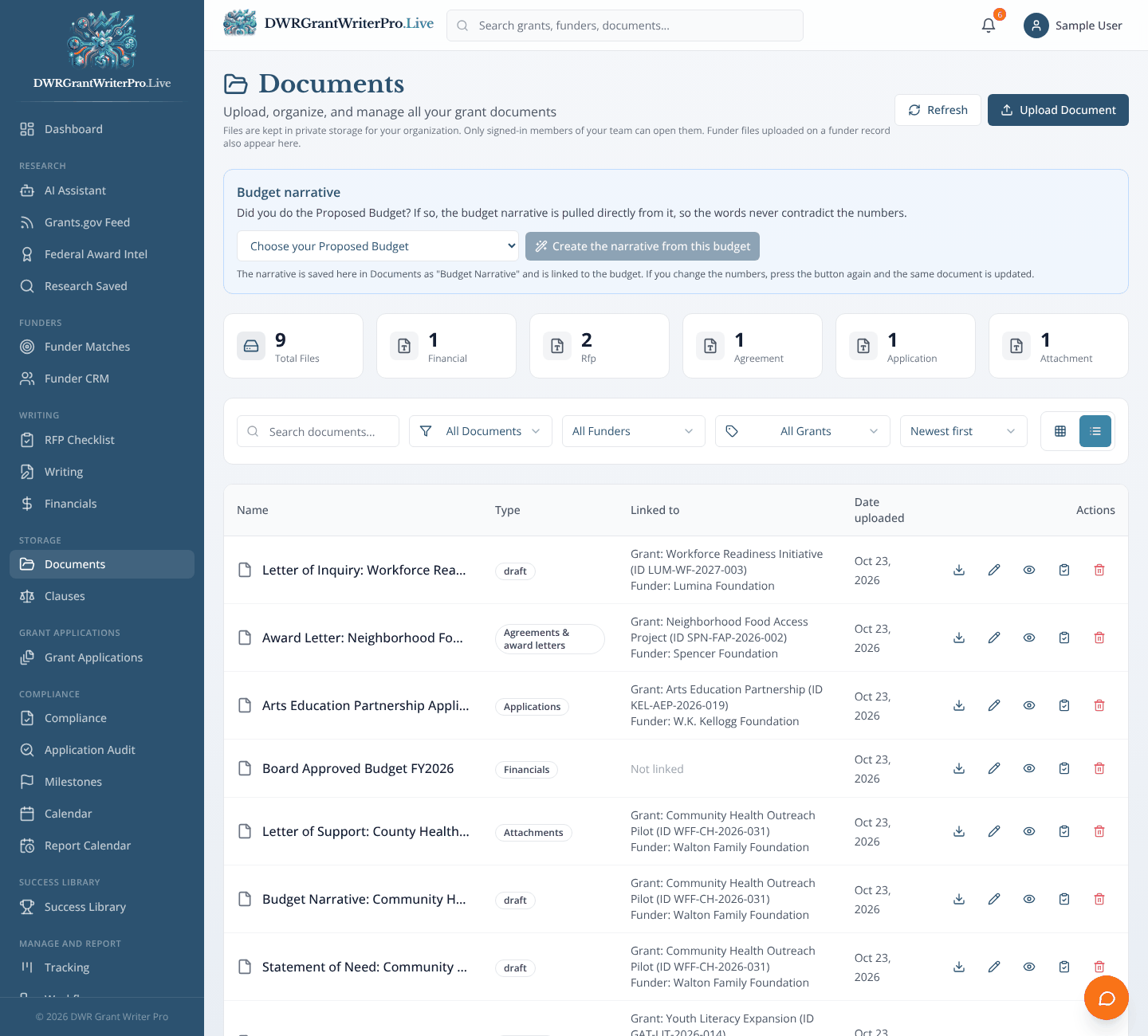This screenshot has height=1036, width=1148.
Task: Click the Total Files count card
Action: click(293, 346)
